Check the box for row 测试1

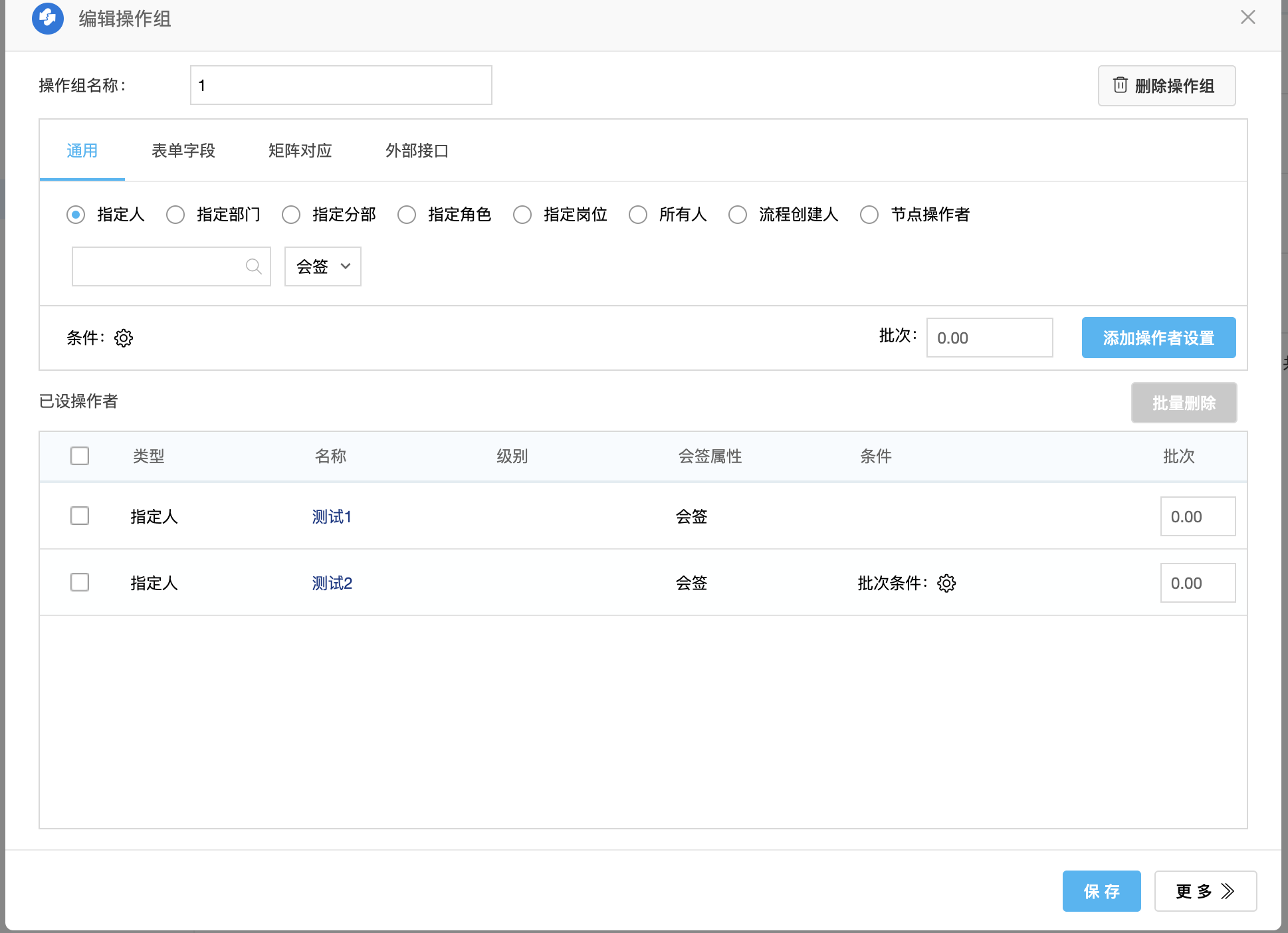80,516
